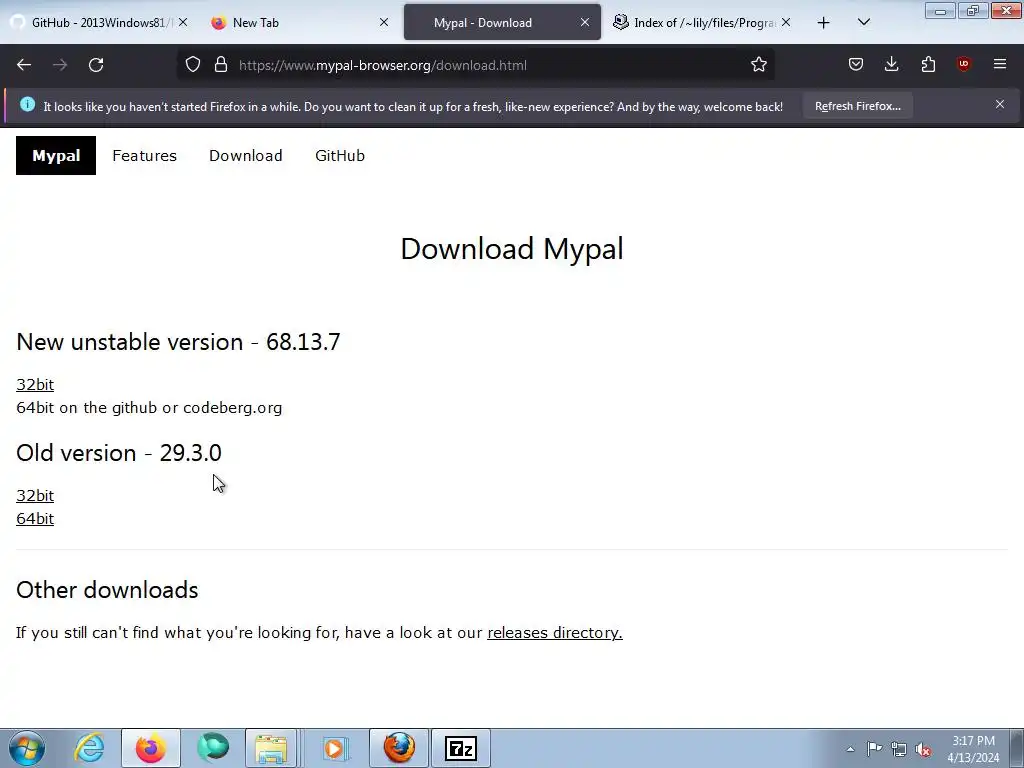Viewport: 1024px width, 768px height.
Task: Click the Refresh Firefox... button
Action: (857, 106)
